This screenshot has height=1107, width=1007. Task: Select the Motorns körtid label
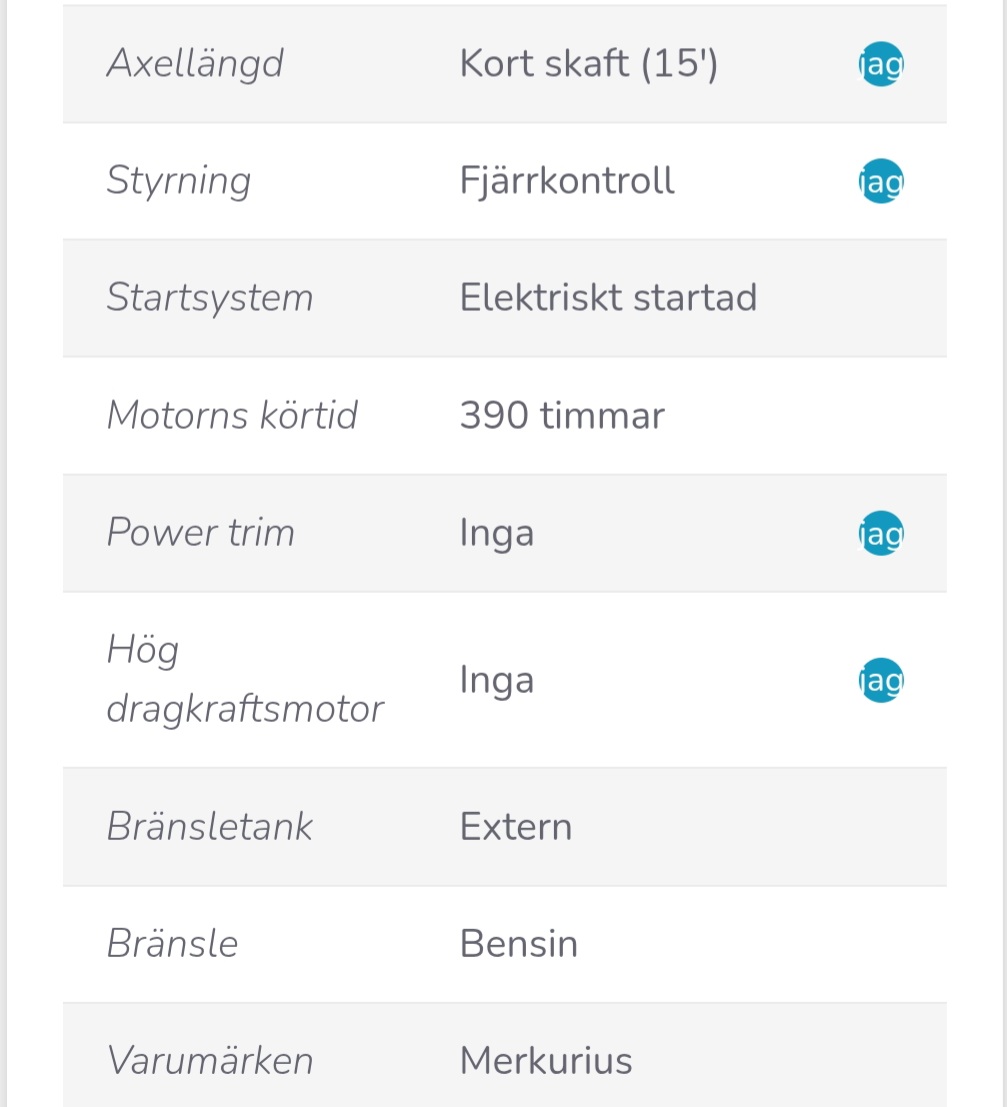click(x=232, y=415)
